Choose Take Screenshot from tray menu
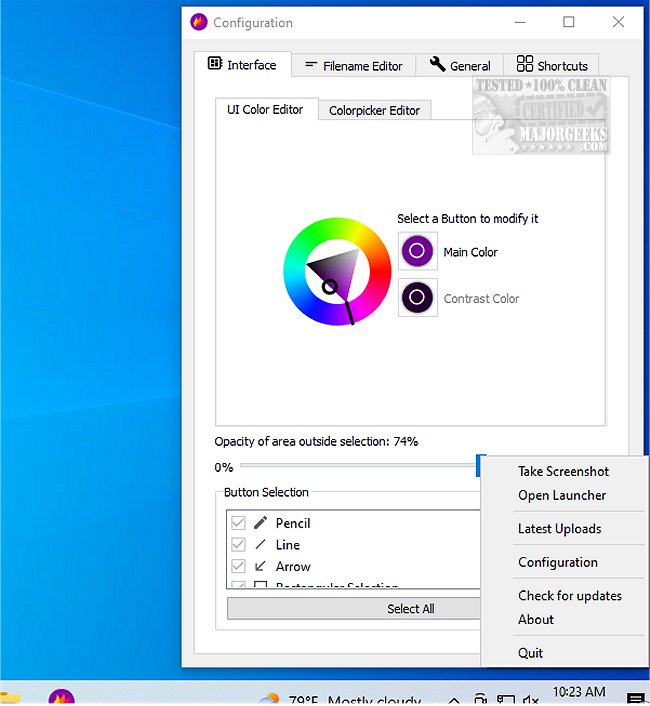Viewport: 650px width, 706px height. point(563,471)
